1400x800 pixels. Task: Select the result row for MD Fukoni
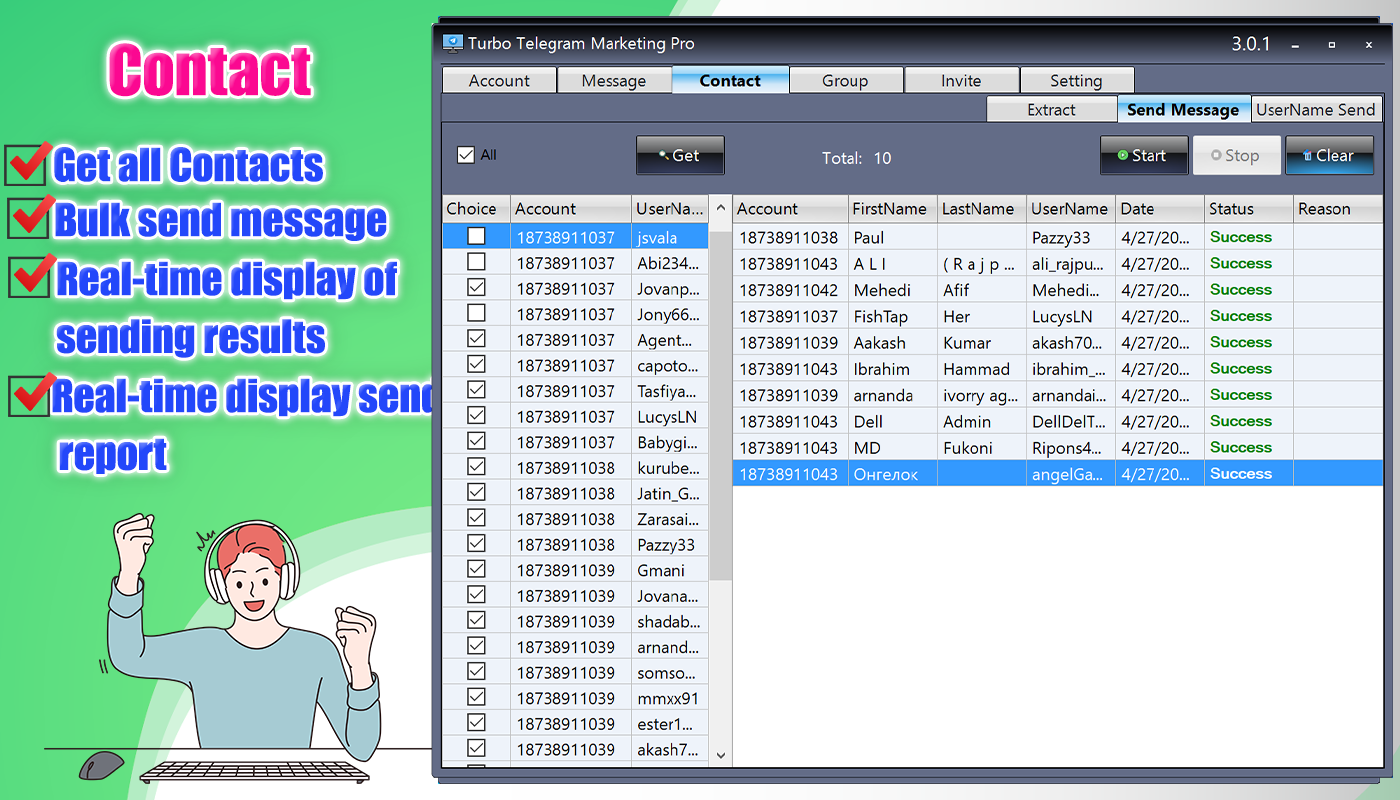tap(1058, 448)
